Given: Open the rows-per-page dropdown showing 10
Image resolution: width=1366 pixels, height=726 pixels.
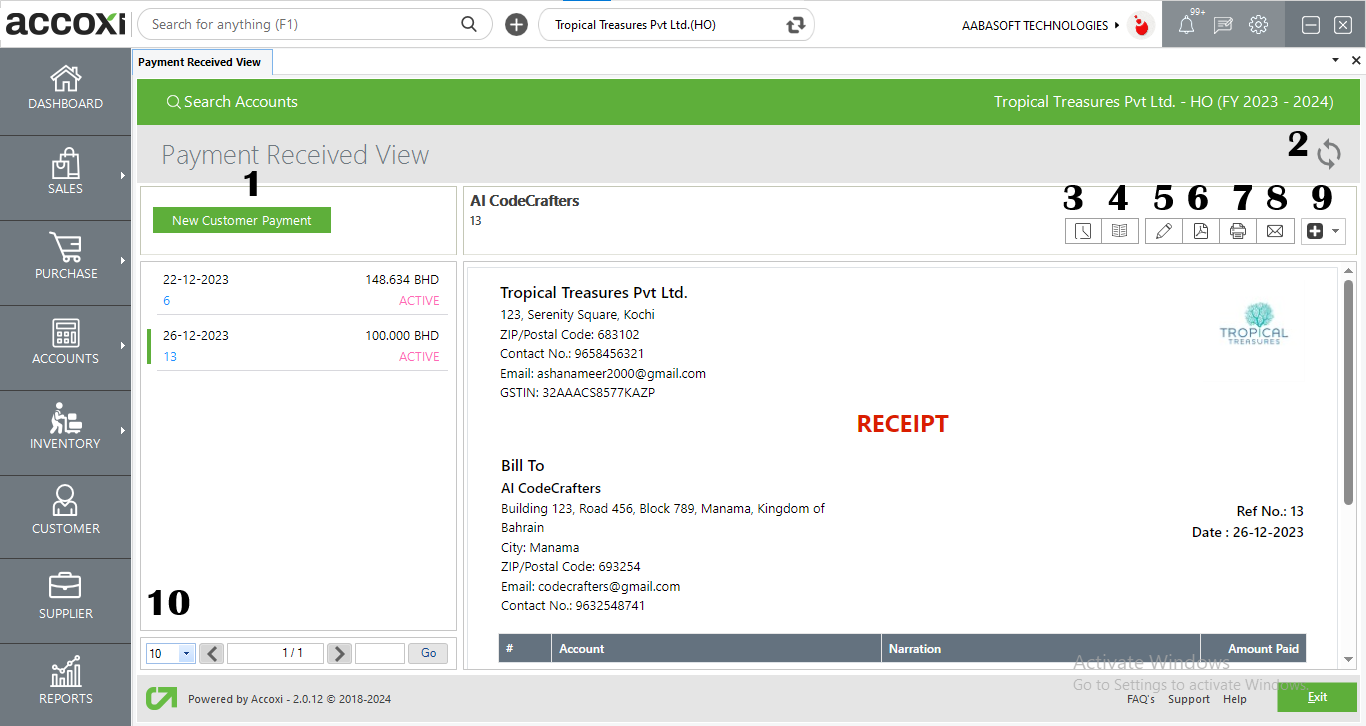Looking at the screenshot, I should [170, 653].
